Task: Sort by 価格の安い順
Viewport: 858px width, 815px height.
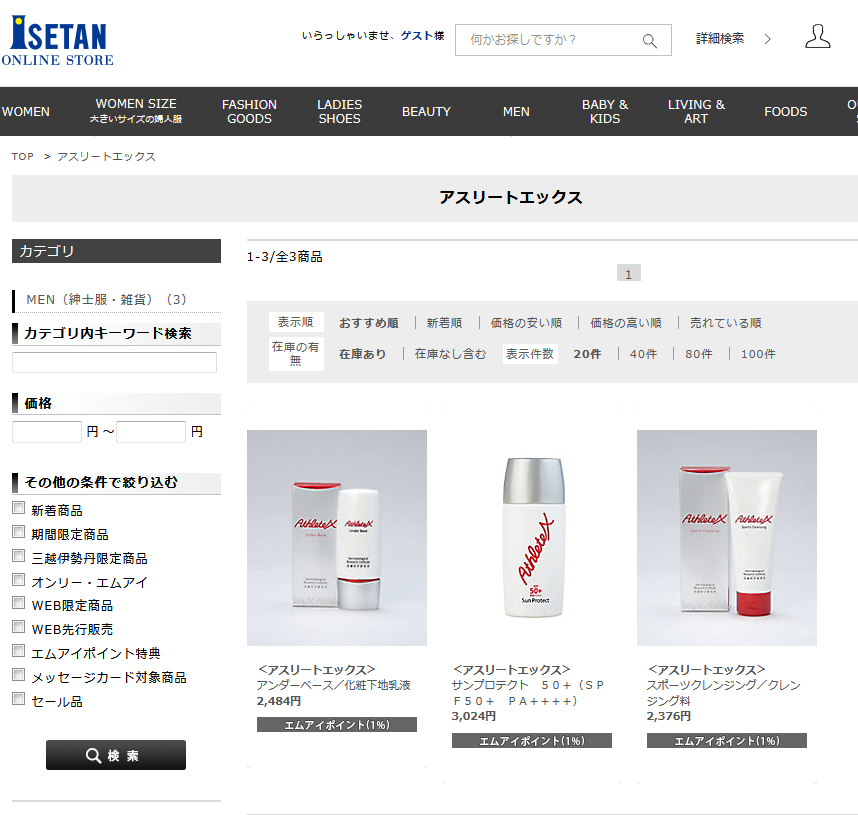Action: [526, 323]
